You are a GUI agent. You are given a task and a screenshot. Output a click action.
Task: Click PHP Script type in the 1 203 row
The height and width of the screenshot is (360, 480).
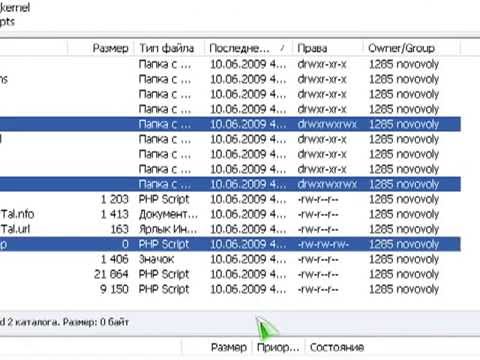coord(164,199)
